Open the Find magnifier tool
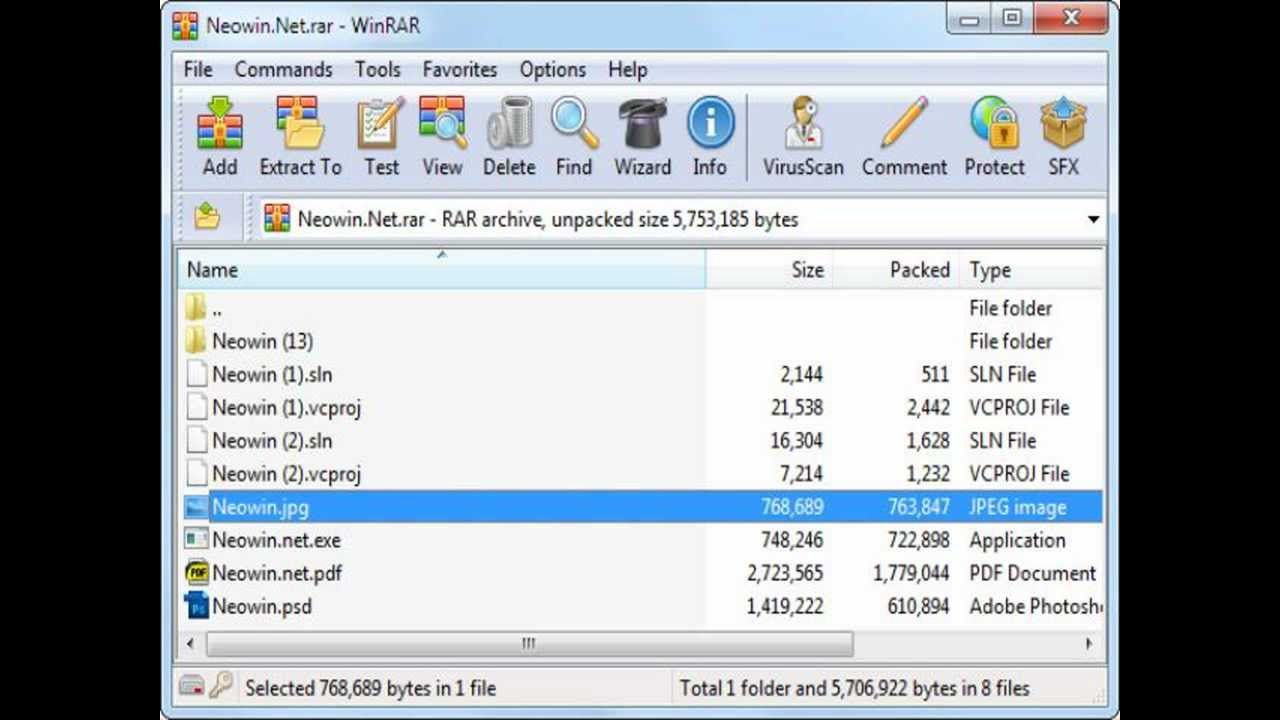Viewport: 1280px width, 720px height. coord(574,125)
